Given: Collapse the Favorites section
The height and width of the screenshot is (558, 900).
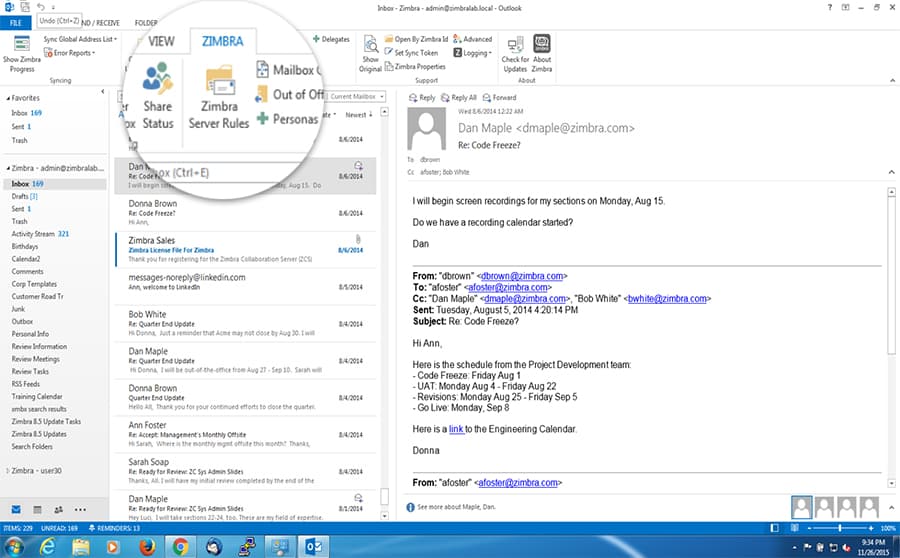Looking at the screenshot, I should pyautogui.click(x=8, y=98).
